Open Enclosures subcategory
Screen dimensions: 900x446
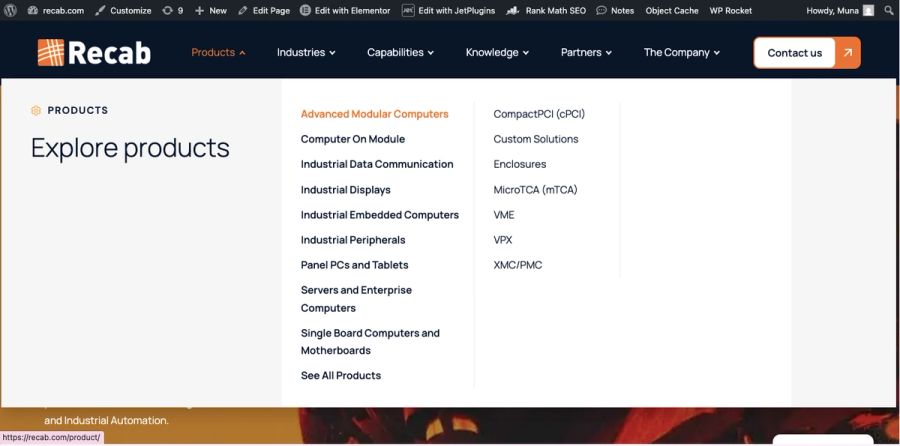tap(519, 164)
